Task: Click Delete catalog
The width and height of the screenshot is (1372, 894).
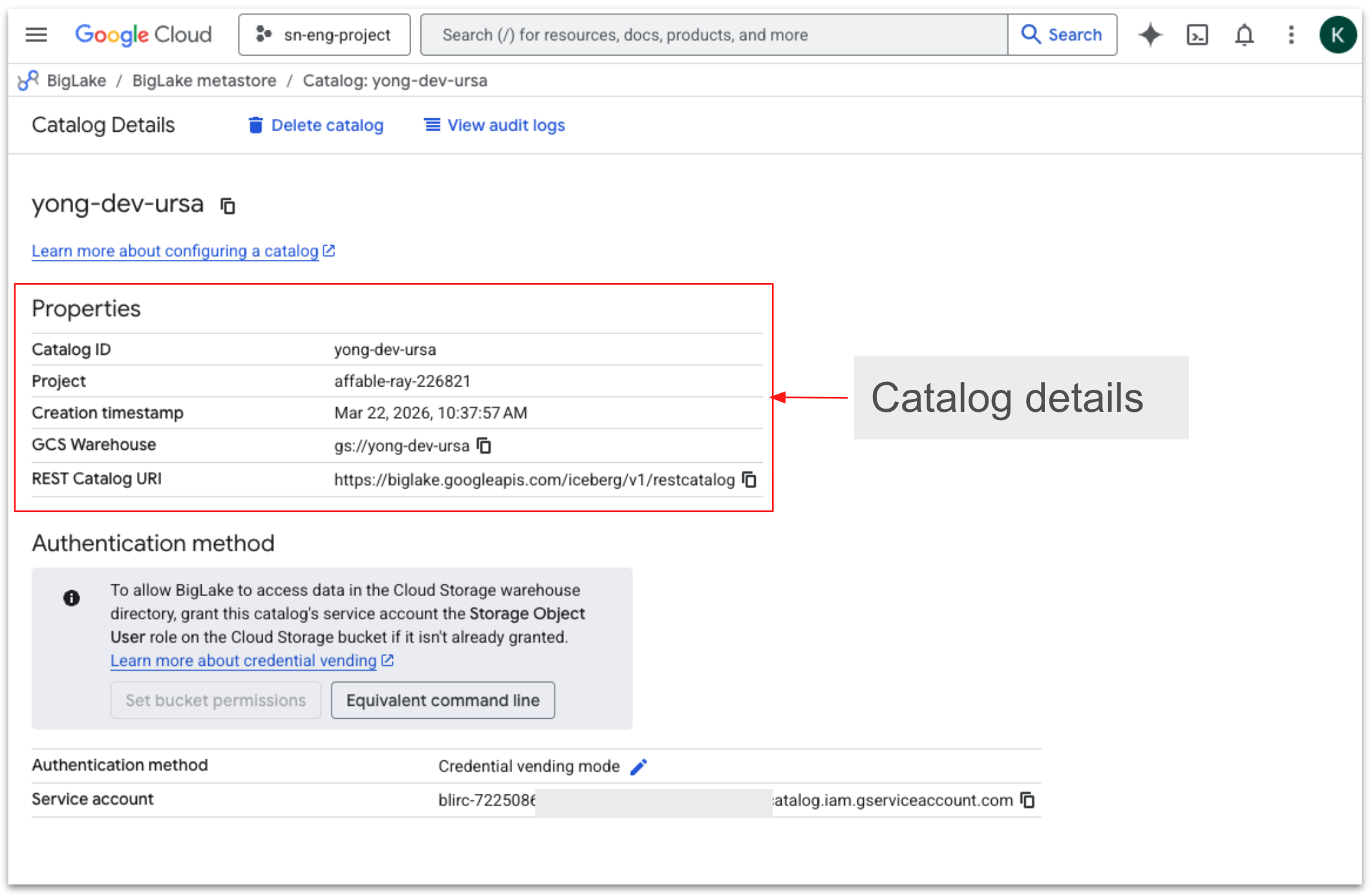Action: coord(316,125)
